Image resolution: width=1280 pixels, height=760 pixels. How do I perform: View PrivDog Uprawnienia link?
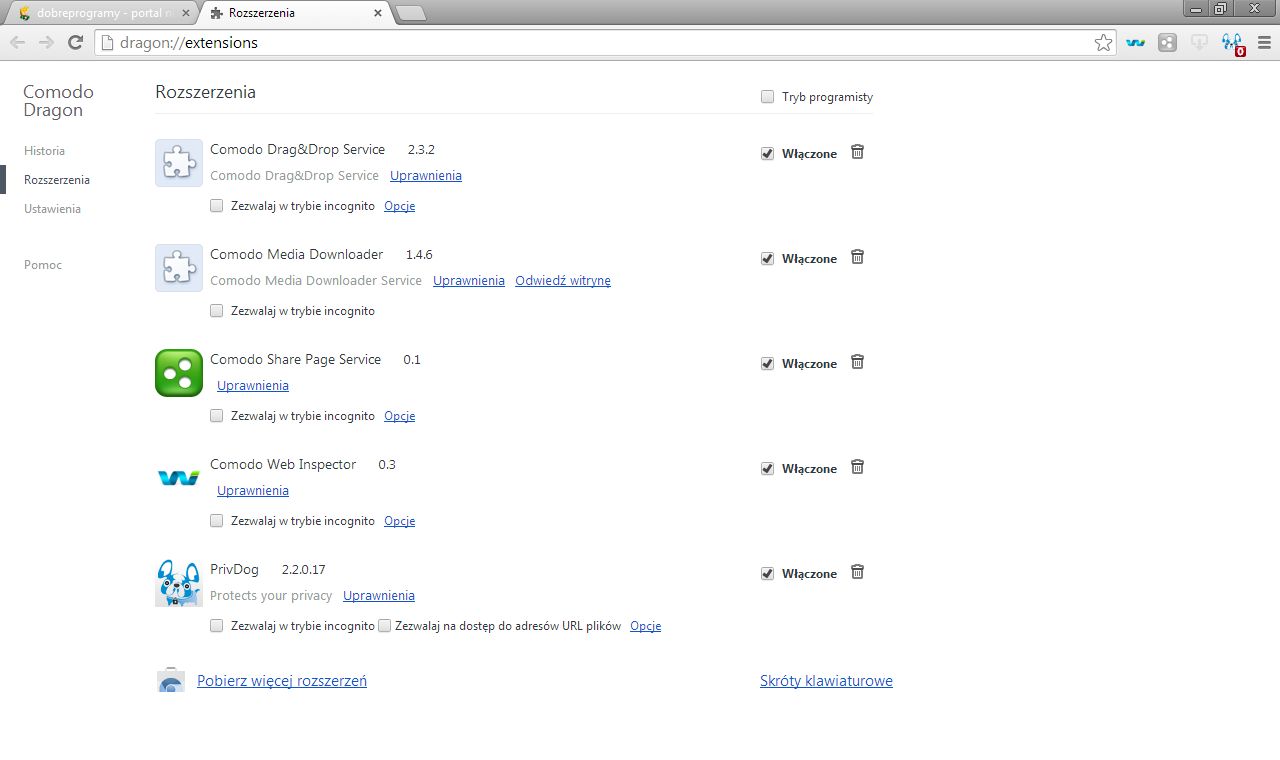tap(379, 596)
